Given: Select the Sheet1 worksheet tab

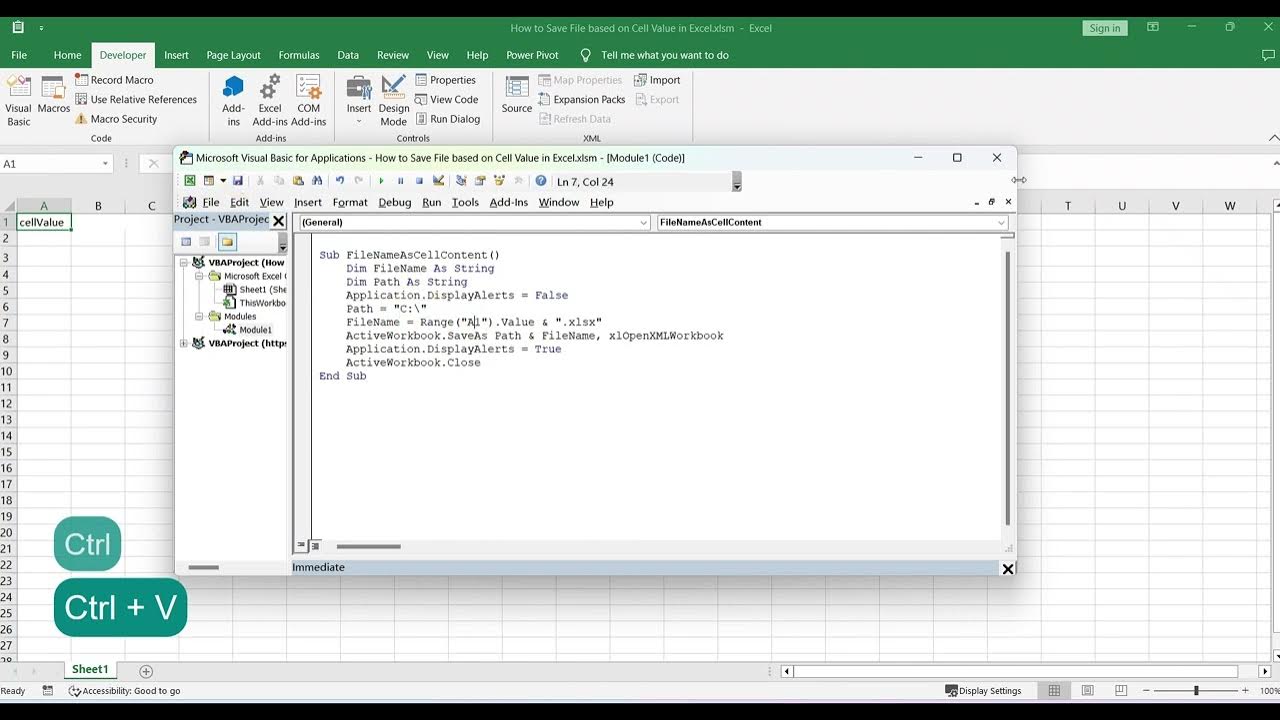Looking at the screenshot, I should point(90,670).
